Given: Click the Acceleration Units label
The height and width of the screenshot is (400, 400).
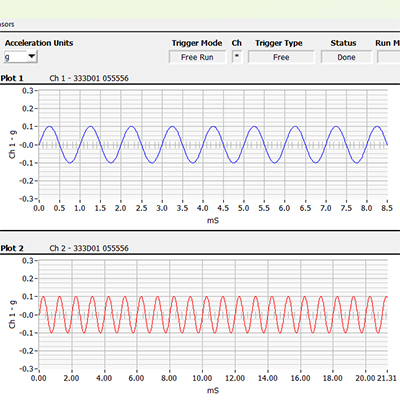Looking at the screenshot, I should [x=39, y=43].
